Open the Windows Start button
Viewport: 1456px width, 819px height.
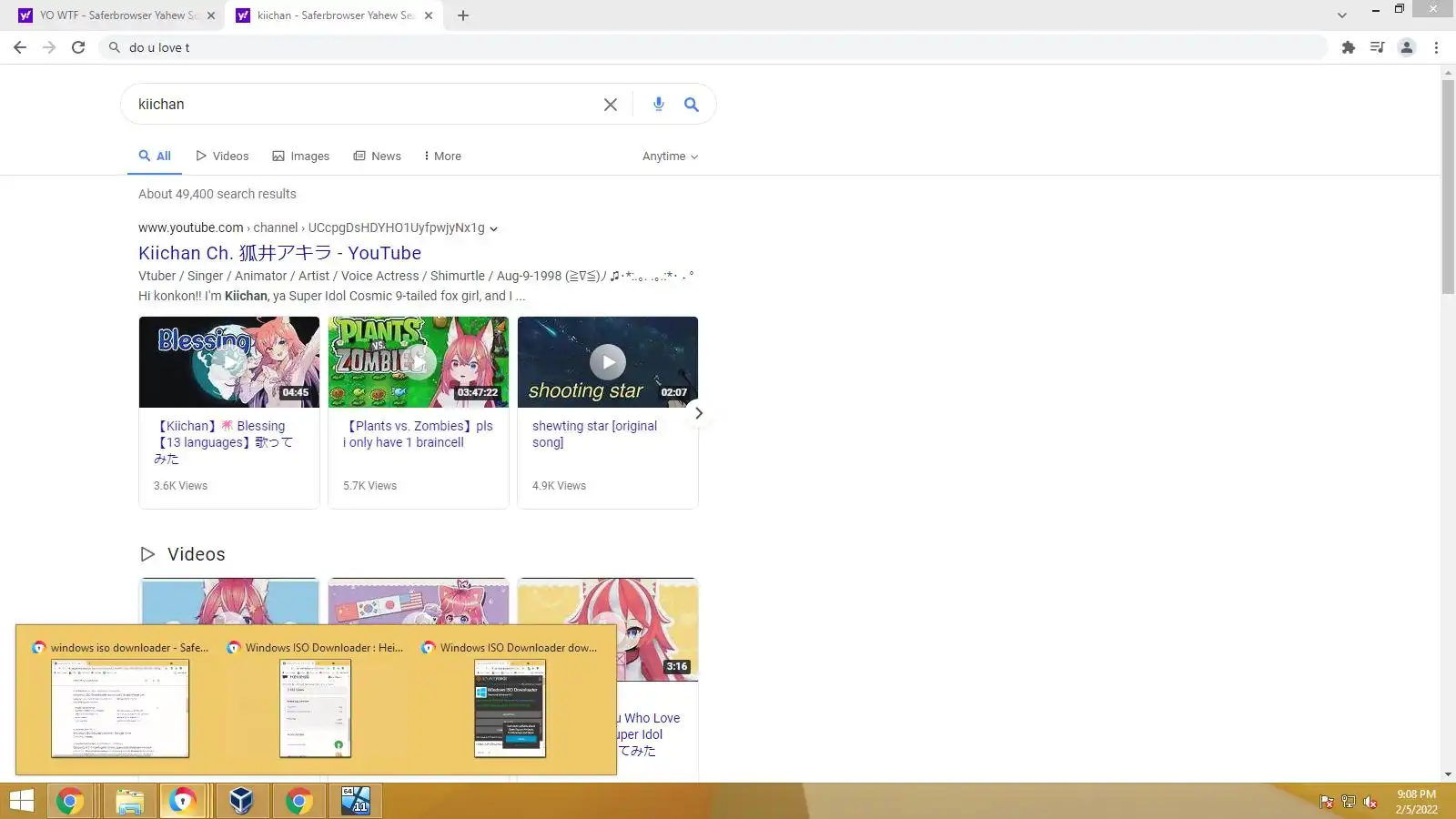tap(22, 801)
